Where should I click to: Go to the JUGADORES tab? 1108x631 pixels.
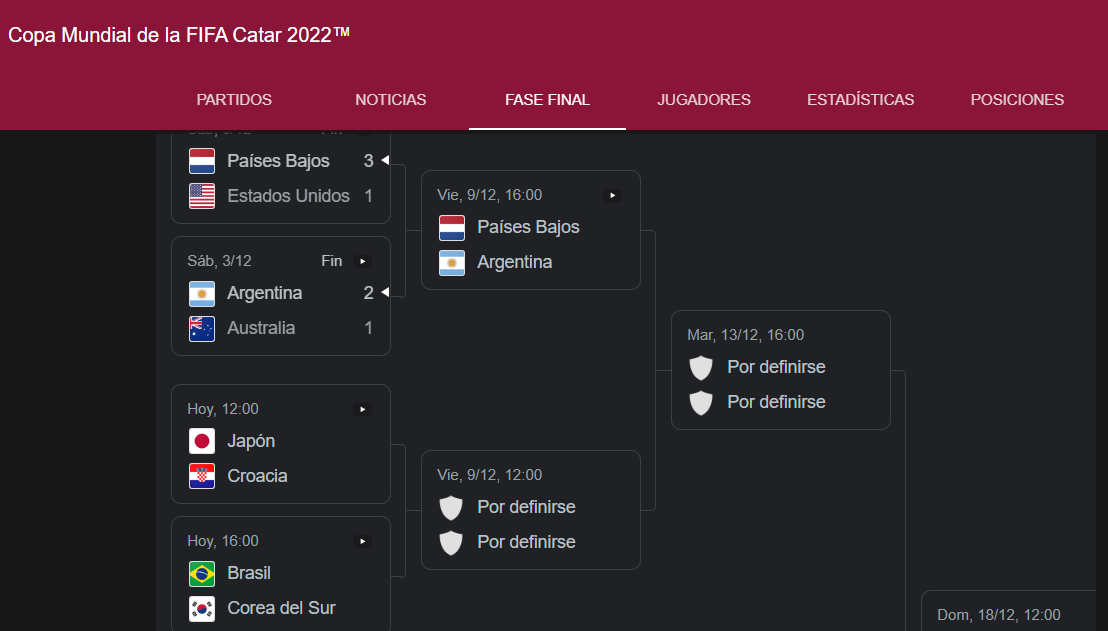(704, 100)
